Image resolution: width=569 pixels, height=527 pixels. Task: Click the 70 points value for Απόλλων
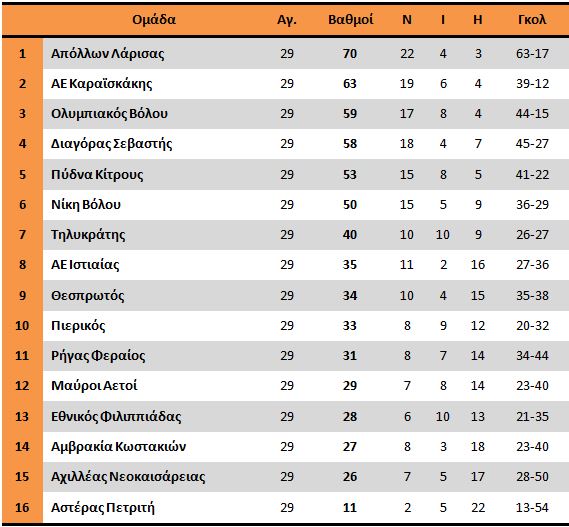point(350,54)
